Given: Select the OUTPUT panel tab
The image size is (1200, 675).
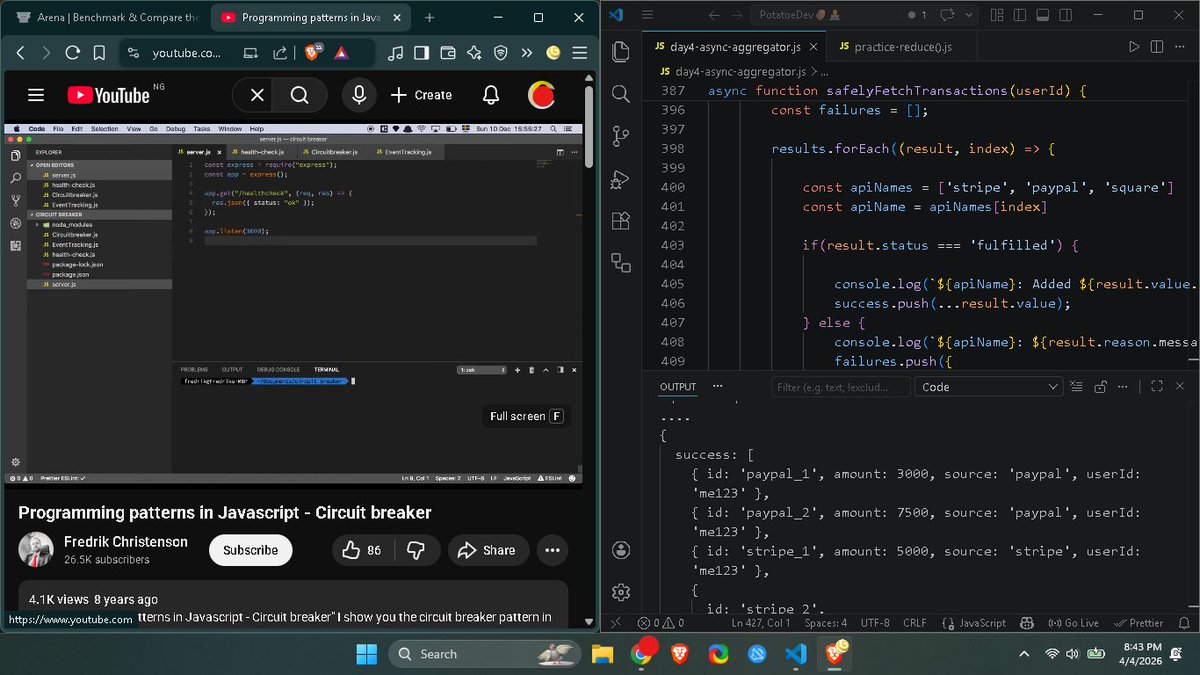Looking at the screenshot, I should click(x=678, y=387).
